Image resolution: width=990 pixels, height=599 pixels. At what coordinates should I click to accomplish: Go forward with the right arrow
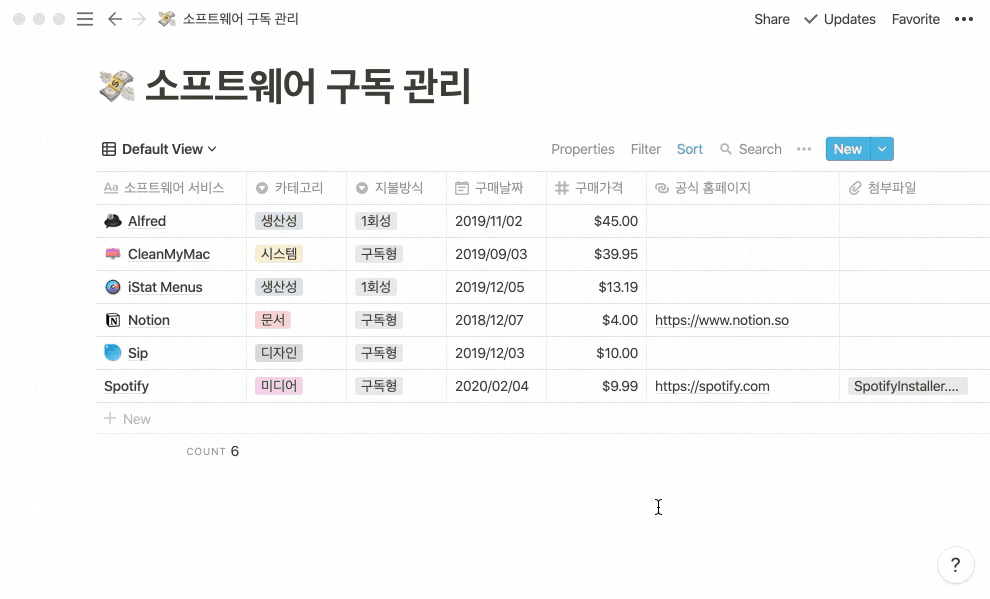[x=139, y=19]
